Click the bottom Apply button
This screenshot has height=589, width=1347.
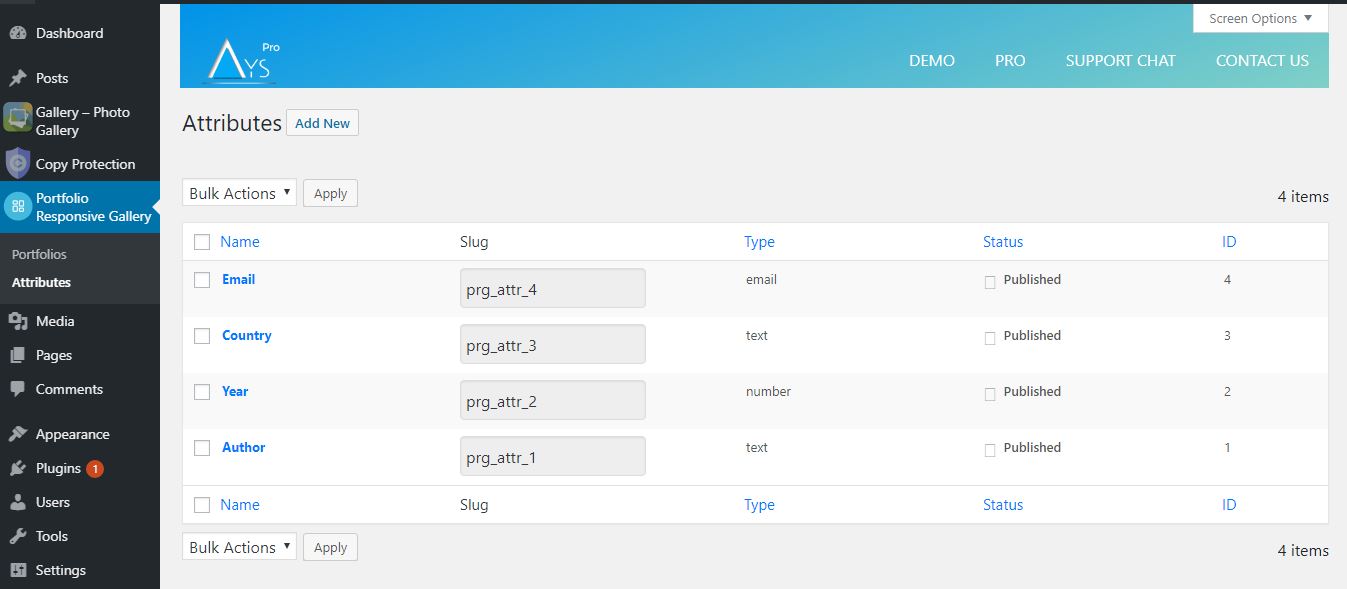(330, 547)
